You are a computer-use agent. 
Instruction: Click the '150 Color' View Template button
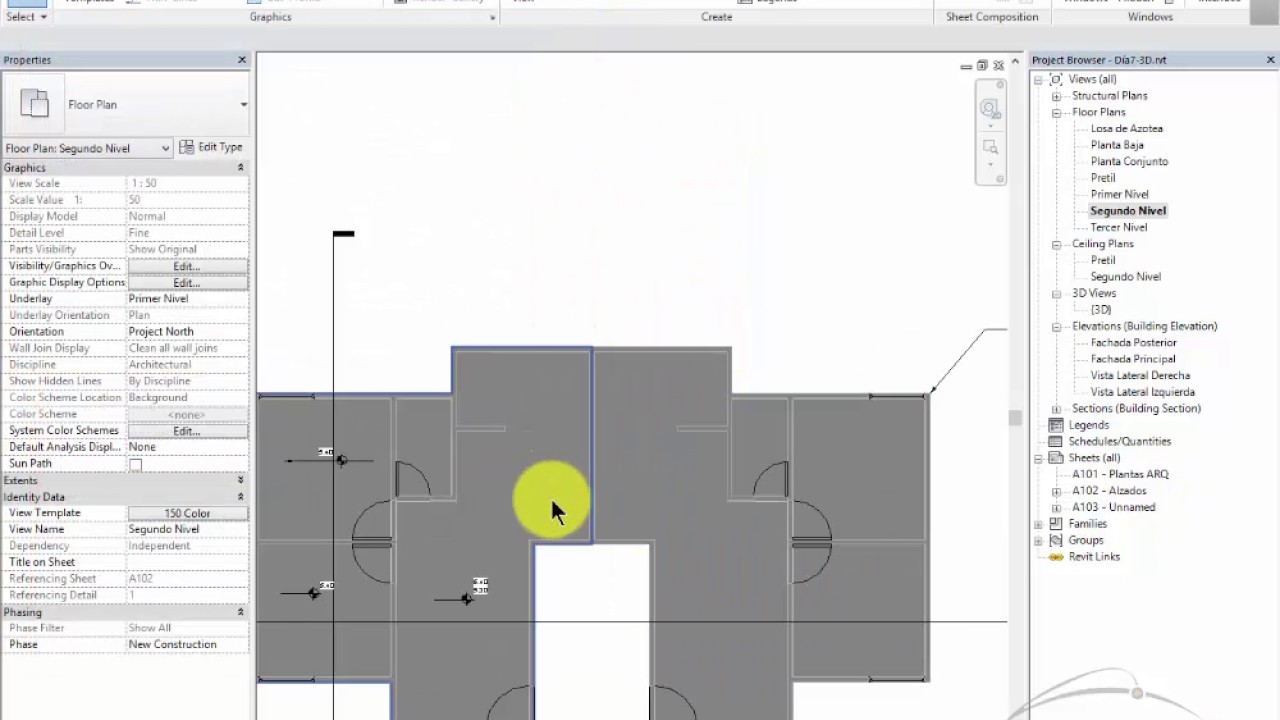[187, 513]
